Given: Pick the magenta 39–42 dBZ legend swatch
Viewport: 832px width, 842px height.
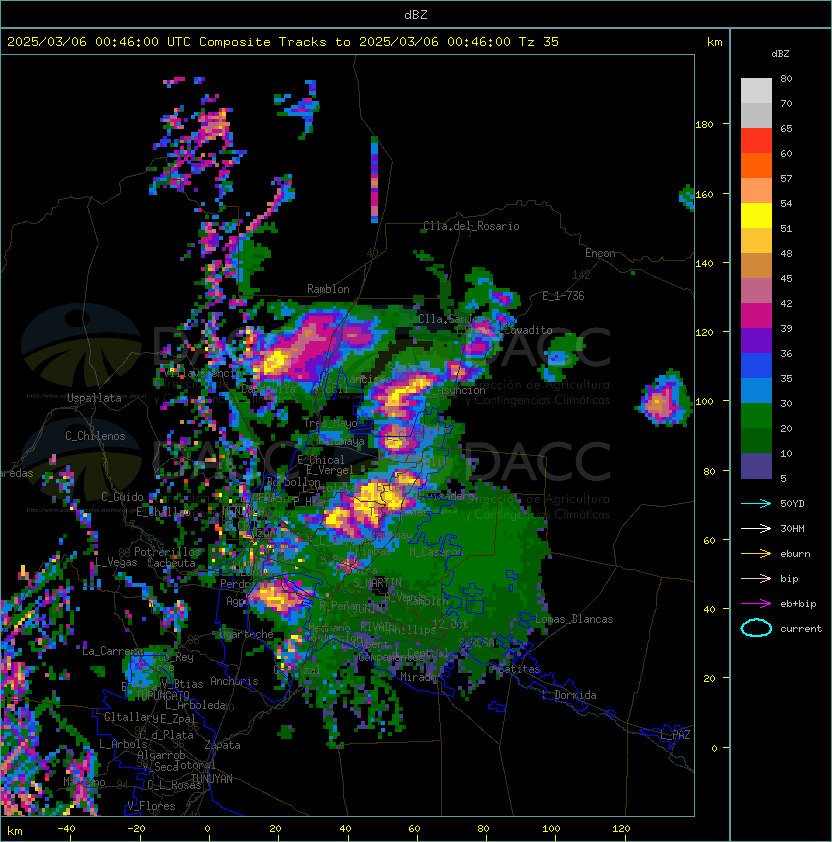Looking at the screenshot, I should click(756, 316).
